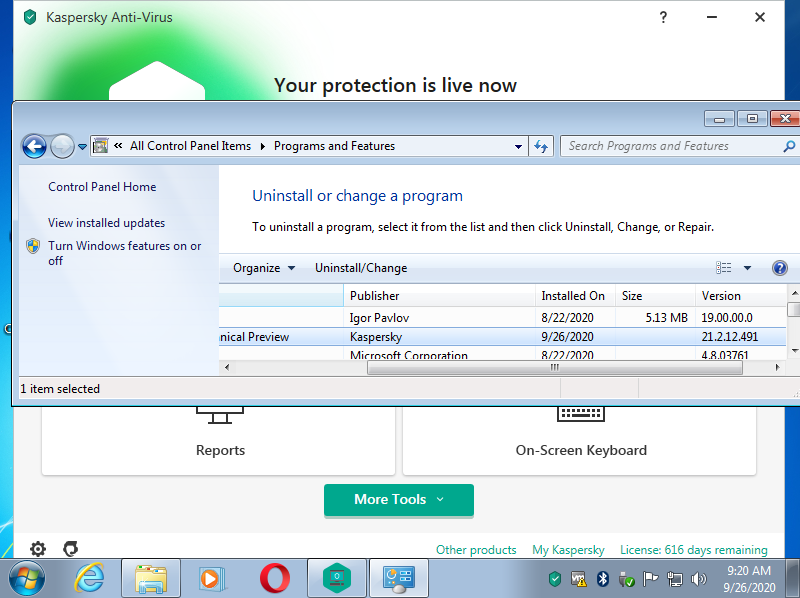Image resolution: width=800 pixels, height=598 pixels.
Task: Click the horizontal scrollbar thumb
Action: click(x=555, y=367)
